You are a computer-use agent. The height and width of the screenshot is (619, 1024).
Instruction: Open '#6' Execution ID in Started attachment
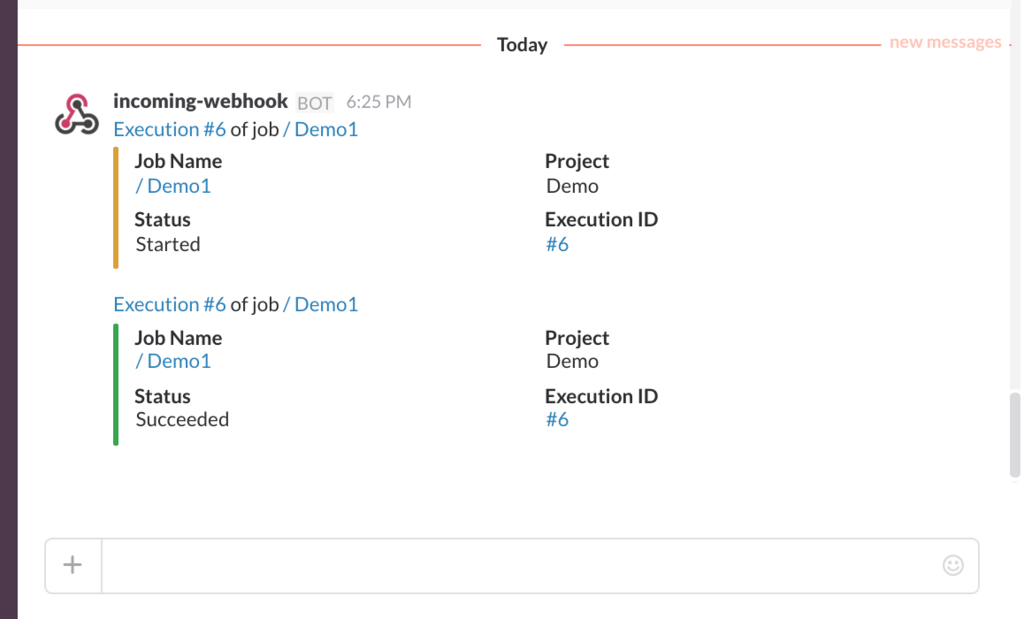(557, 244)
